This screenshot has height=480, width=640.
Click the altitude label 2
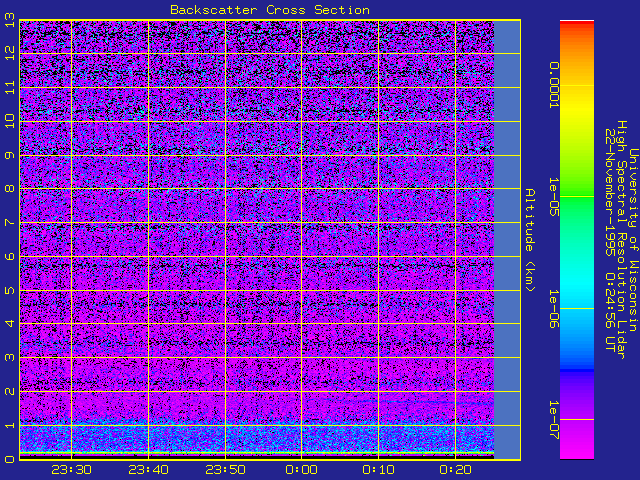10,391
